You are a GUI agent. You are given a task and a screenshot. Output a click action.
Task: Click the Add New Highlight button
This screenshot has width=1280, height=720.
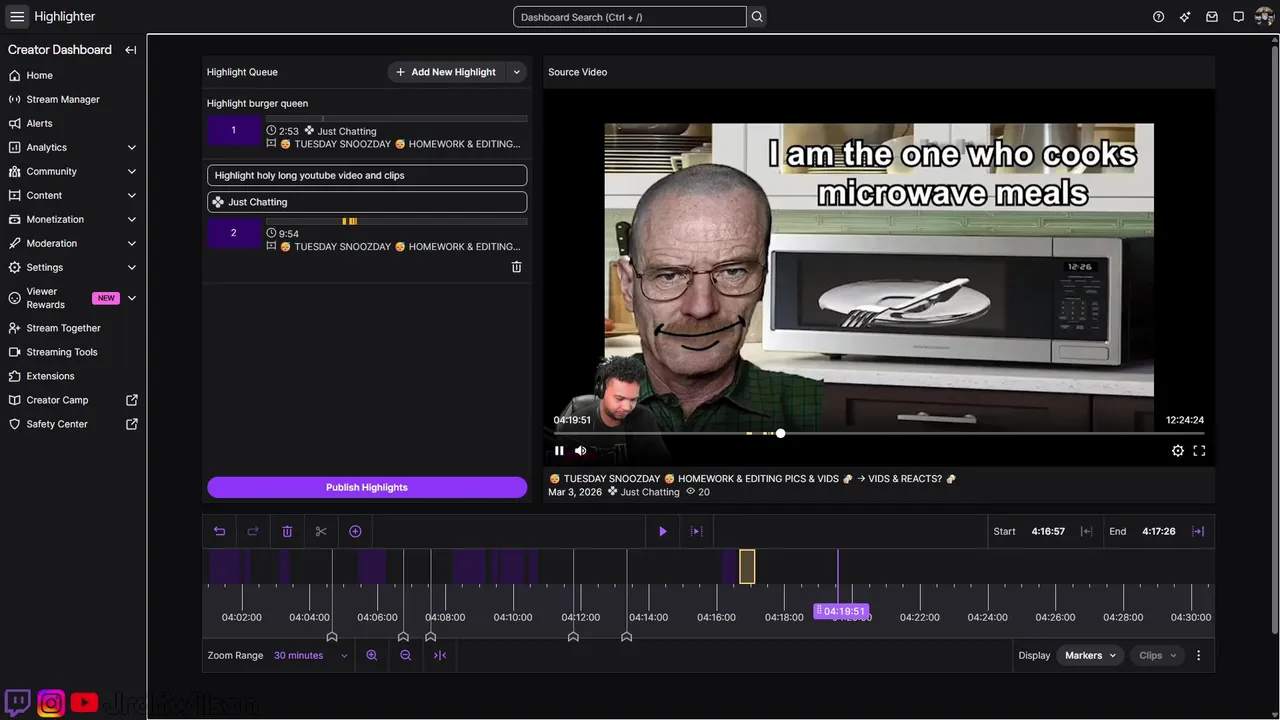click(x=446, y=72)
